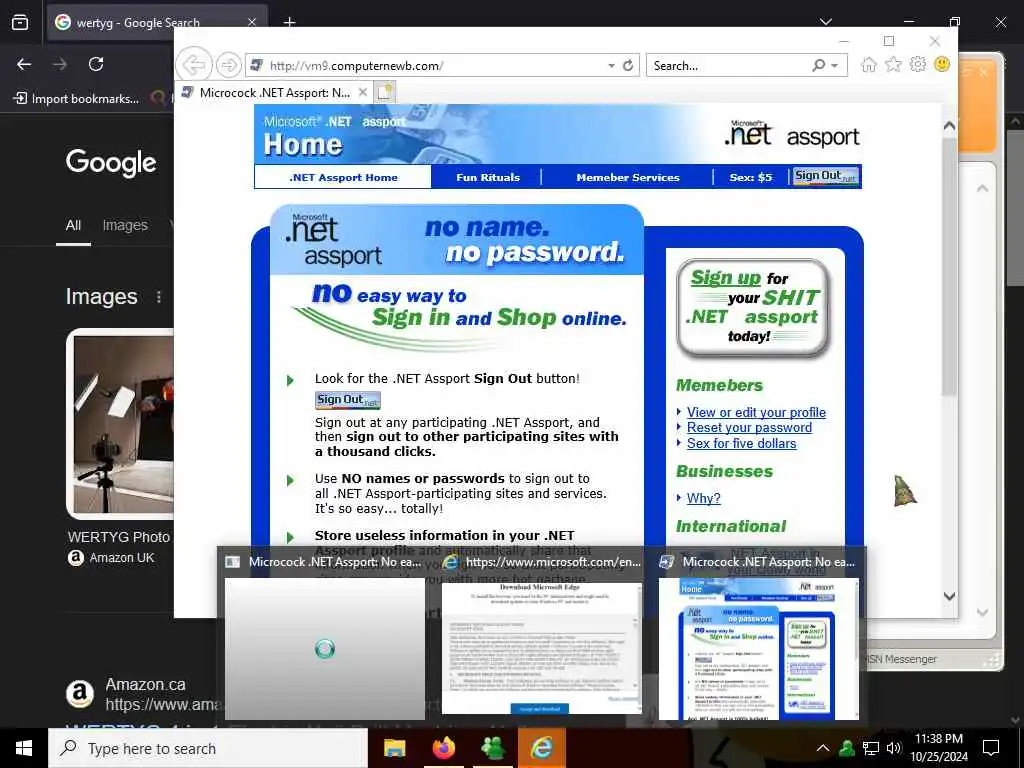The width and height of the screenshot is (1024, 768).
Task: Select the Images search results tab
Action: tap(125, 225)
